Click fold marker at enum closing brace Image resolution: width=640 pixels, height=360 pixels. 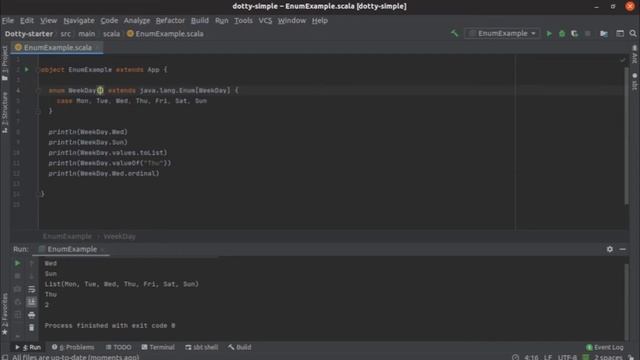(38, 111)
